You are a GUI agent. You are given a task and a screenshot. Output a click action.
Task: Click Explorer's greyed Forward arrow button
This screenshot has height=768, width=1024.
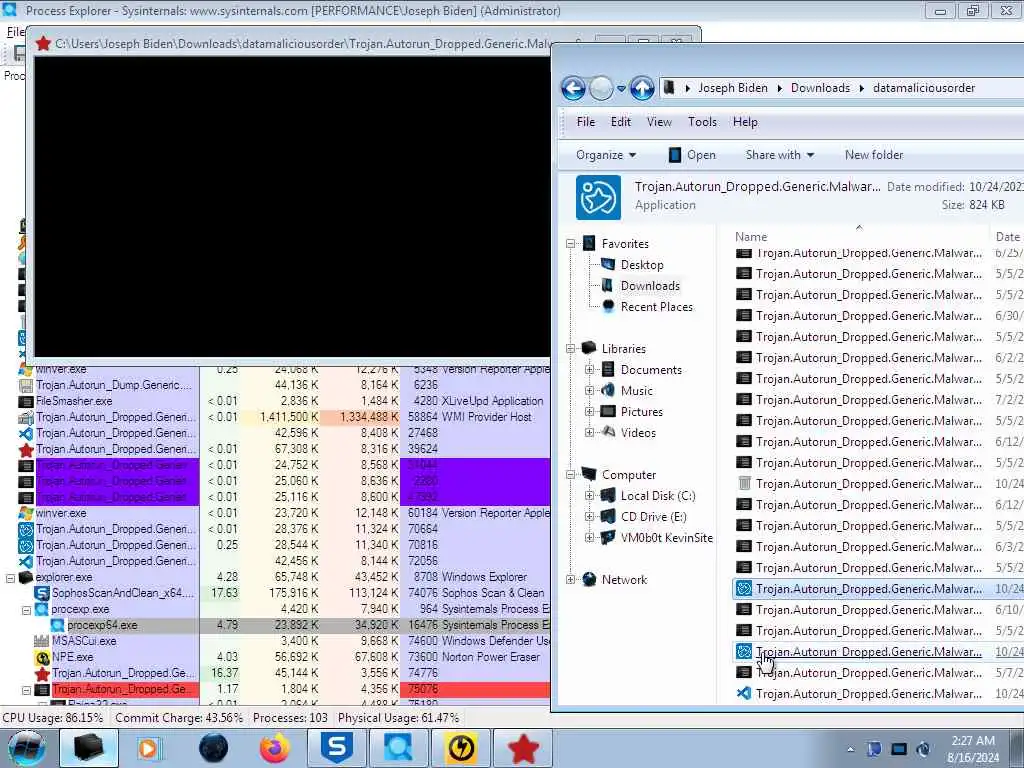click(x=601, y=88)
